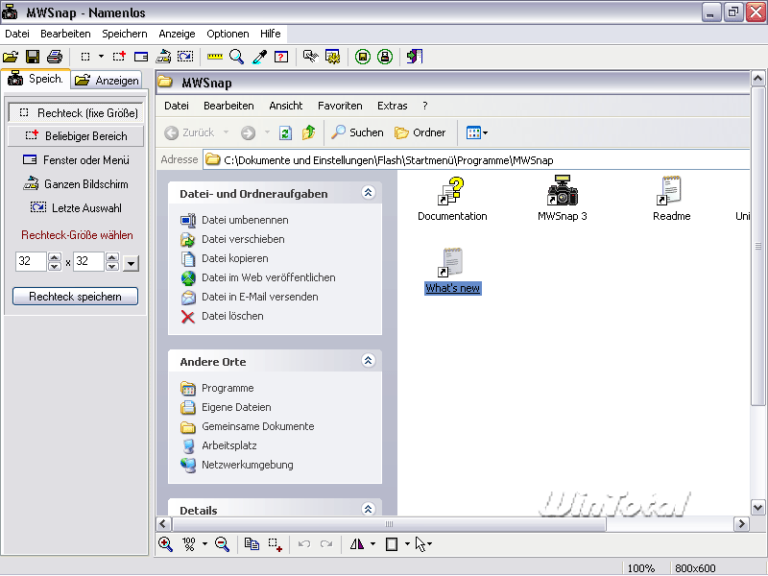The image size is (768, 576).
Task: Open dropdown arrow beside fixed rectangle toolbar icon
Action: 101,57
